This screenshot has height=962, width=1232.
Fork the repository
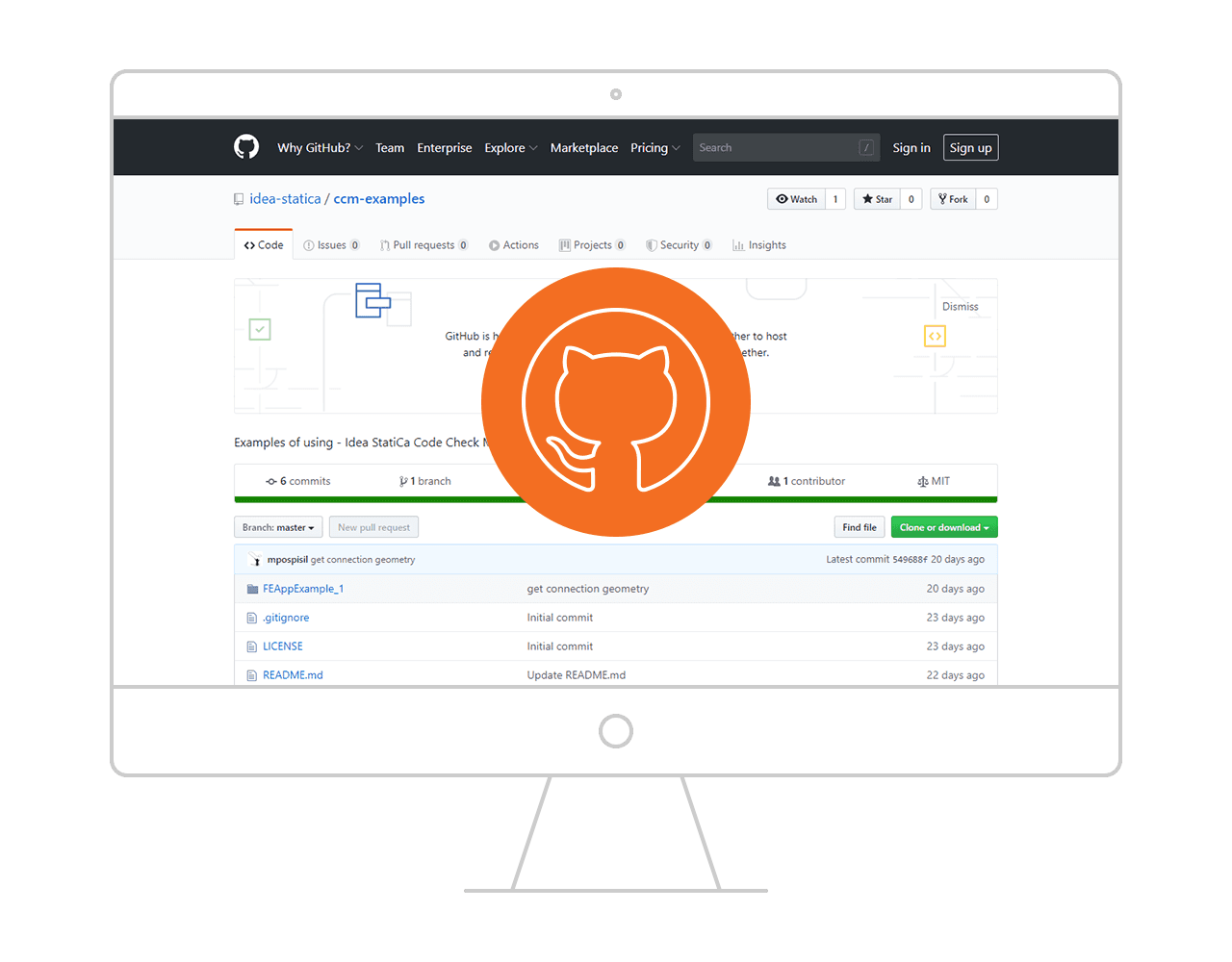[x=953, y=199]
